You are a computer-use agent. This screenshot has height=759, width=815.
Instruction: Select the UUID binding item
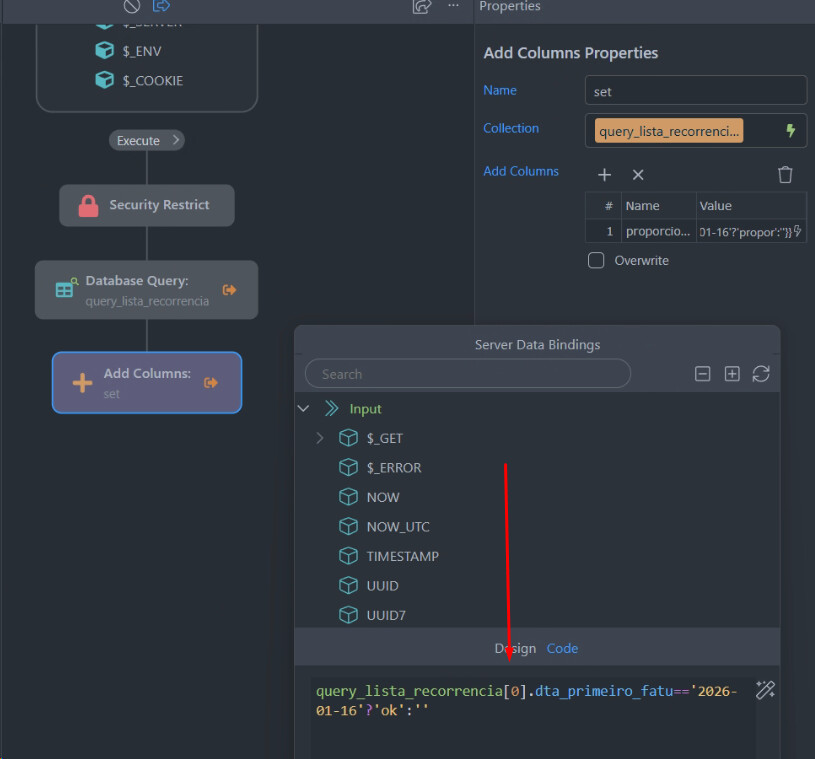coord(382,586)
